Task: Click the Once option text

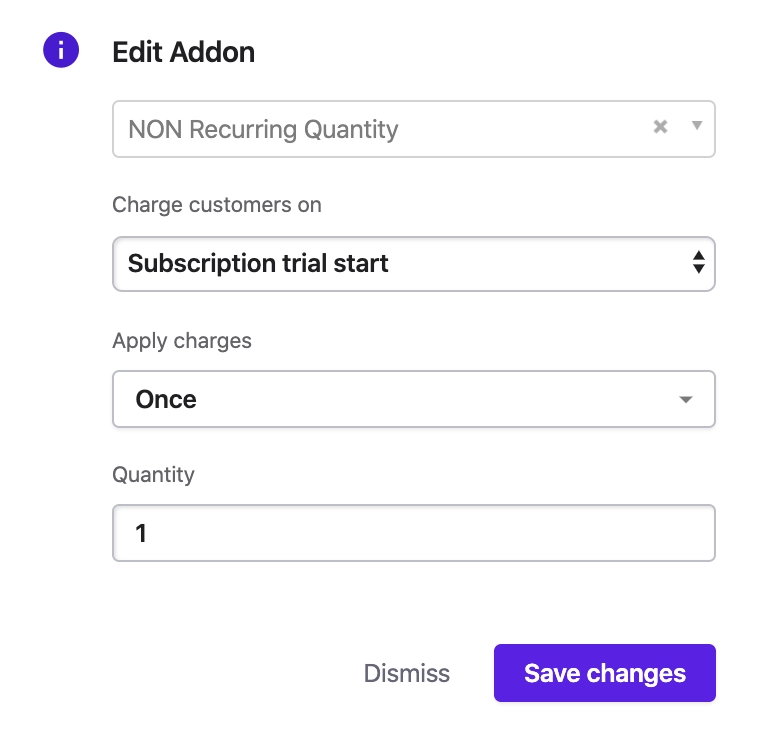Action: click(x=166, y=399)
